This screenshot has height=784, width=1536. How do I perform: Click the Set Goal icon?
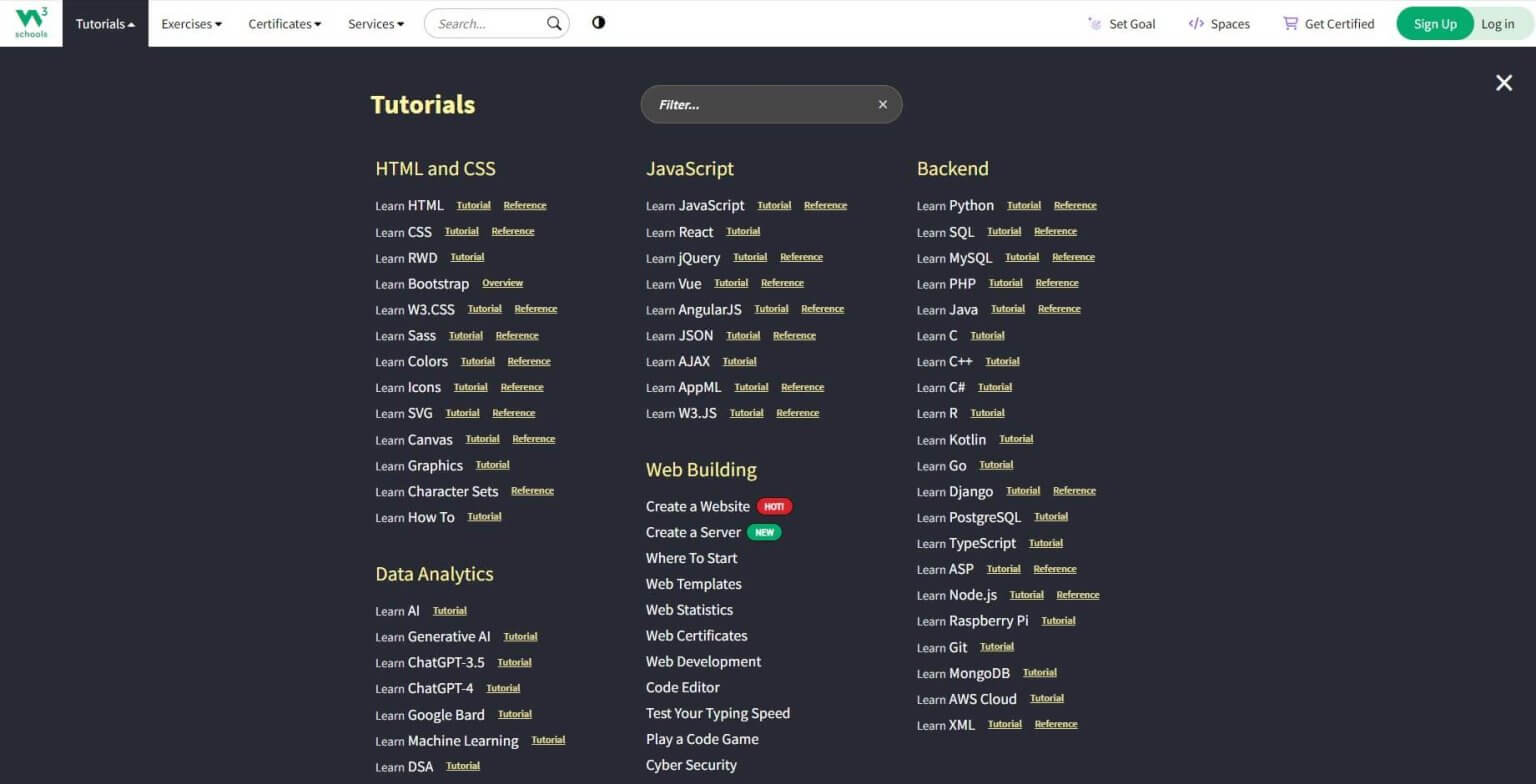pyautogui.click(x=1095, y=24)
